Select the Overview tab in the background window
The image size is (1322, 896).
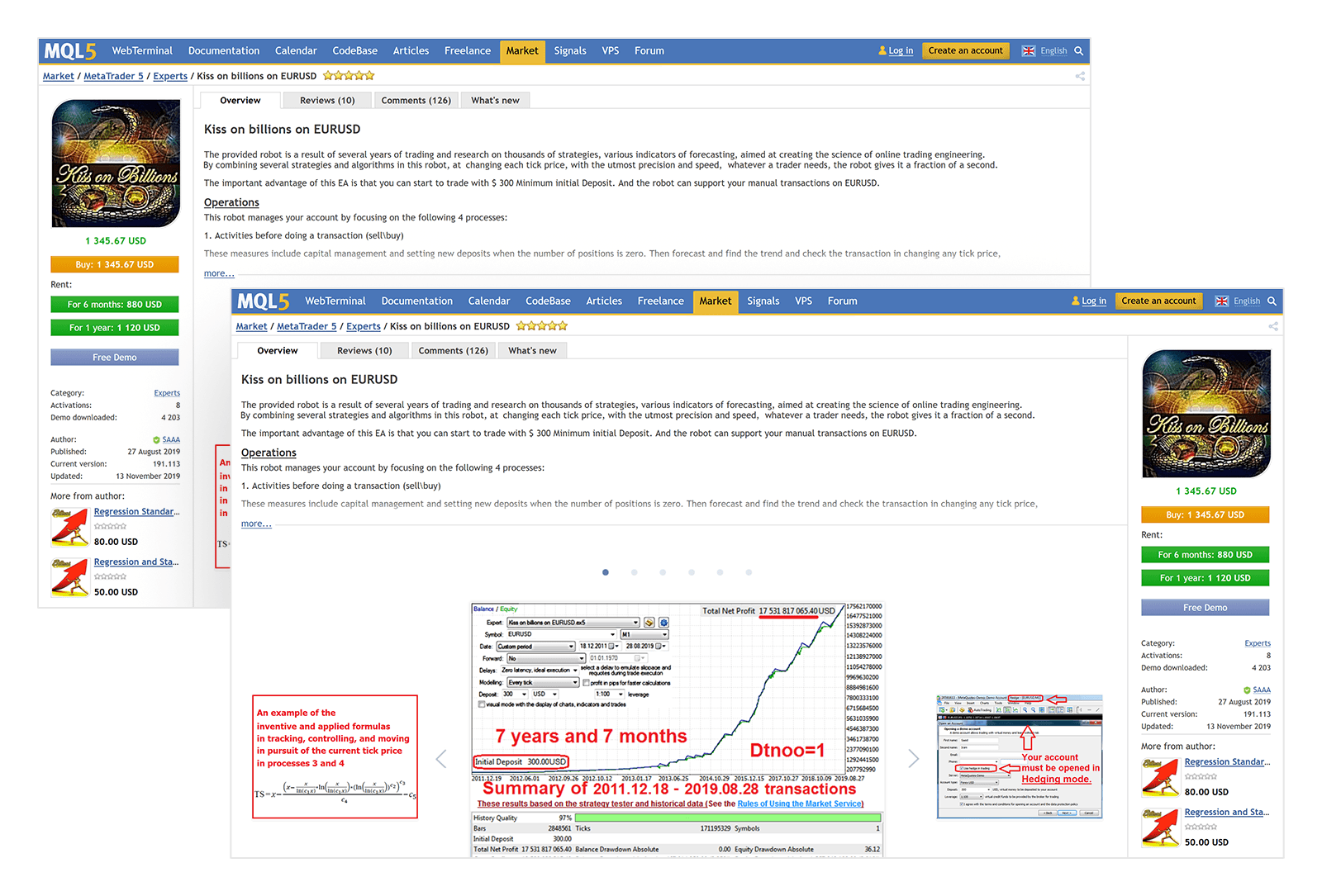(240, 101)
